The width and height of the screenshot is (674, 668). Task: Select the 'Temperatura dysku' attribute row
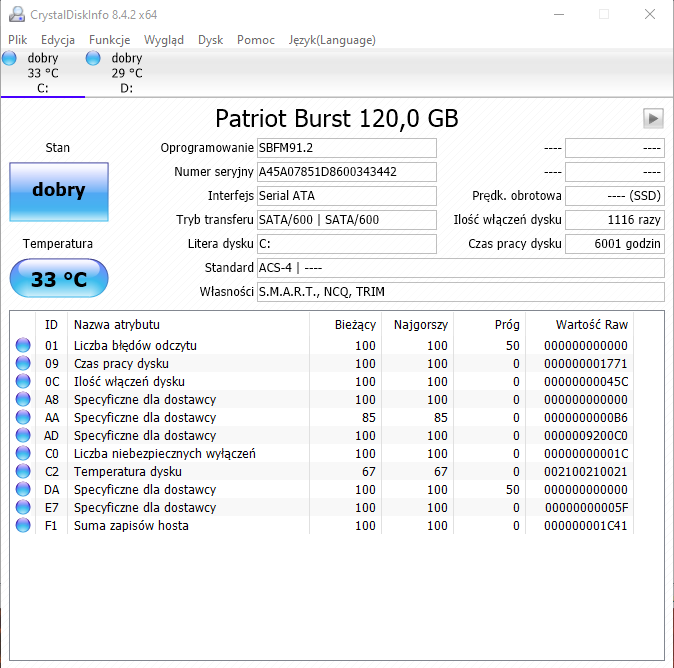point(322,472)
